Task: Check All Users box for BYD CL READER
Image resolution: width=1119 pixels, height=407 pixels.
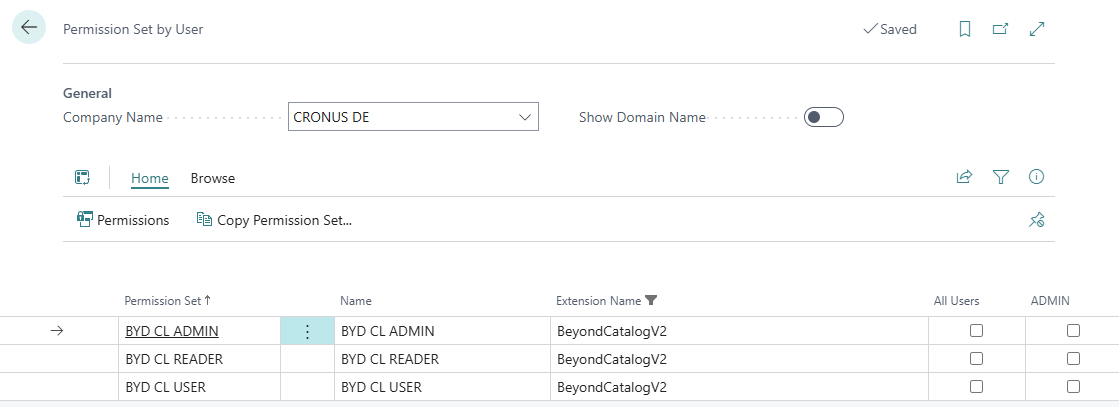Action: click(x=976, y=358)
